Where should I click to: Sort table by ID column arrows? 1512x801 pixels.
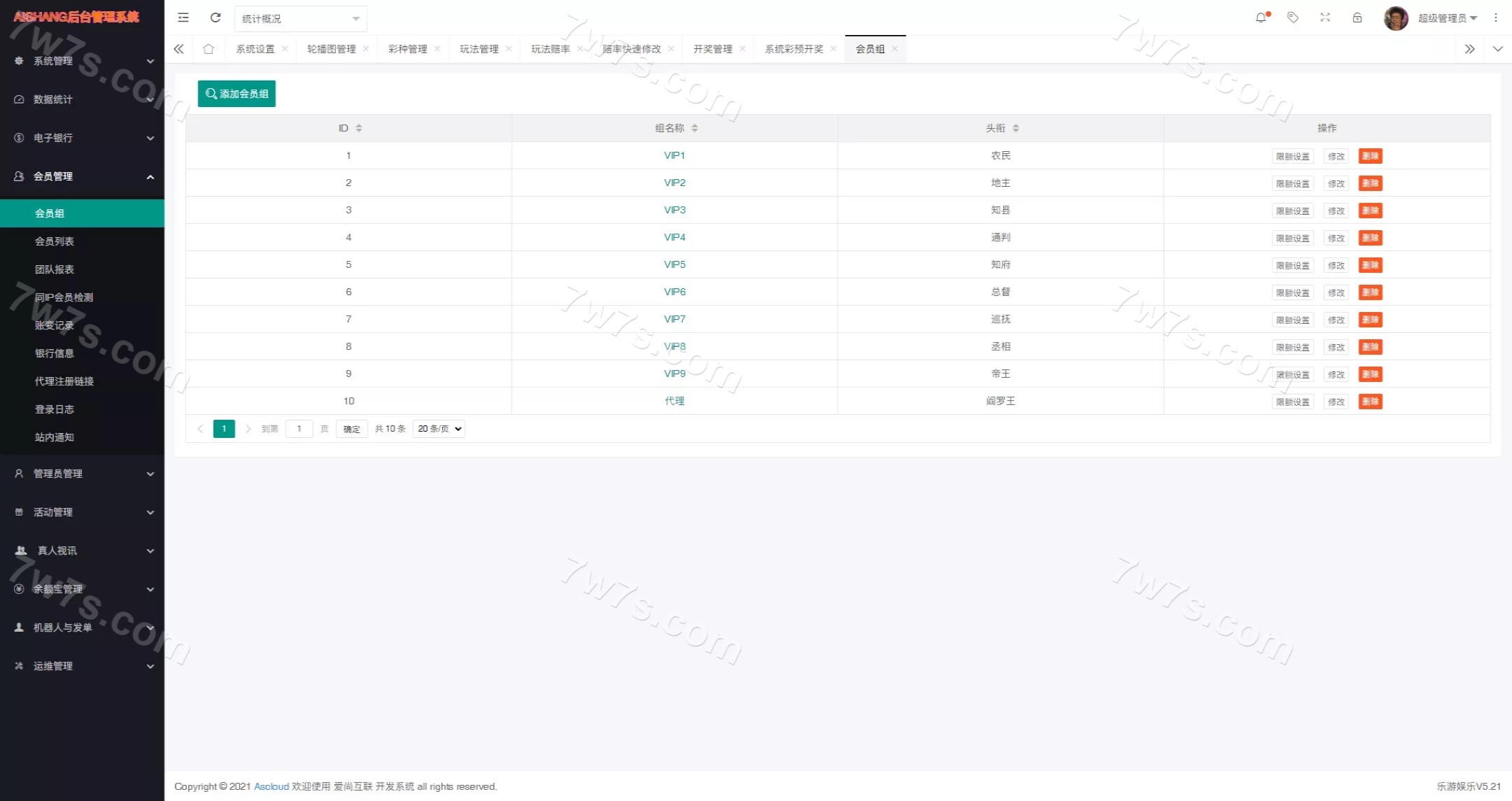point(359,128)
